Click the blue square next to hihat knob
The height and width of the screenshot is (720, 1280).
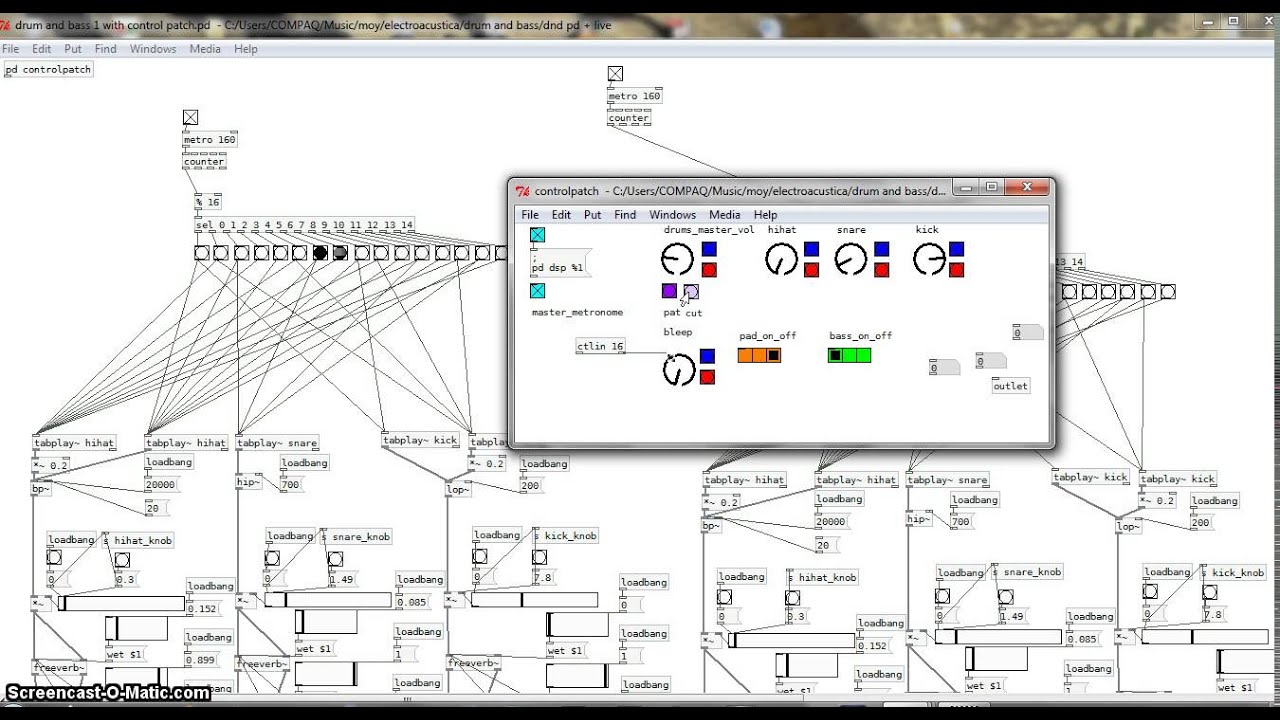point(812,249)
